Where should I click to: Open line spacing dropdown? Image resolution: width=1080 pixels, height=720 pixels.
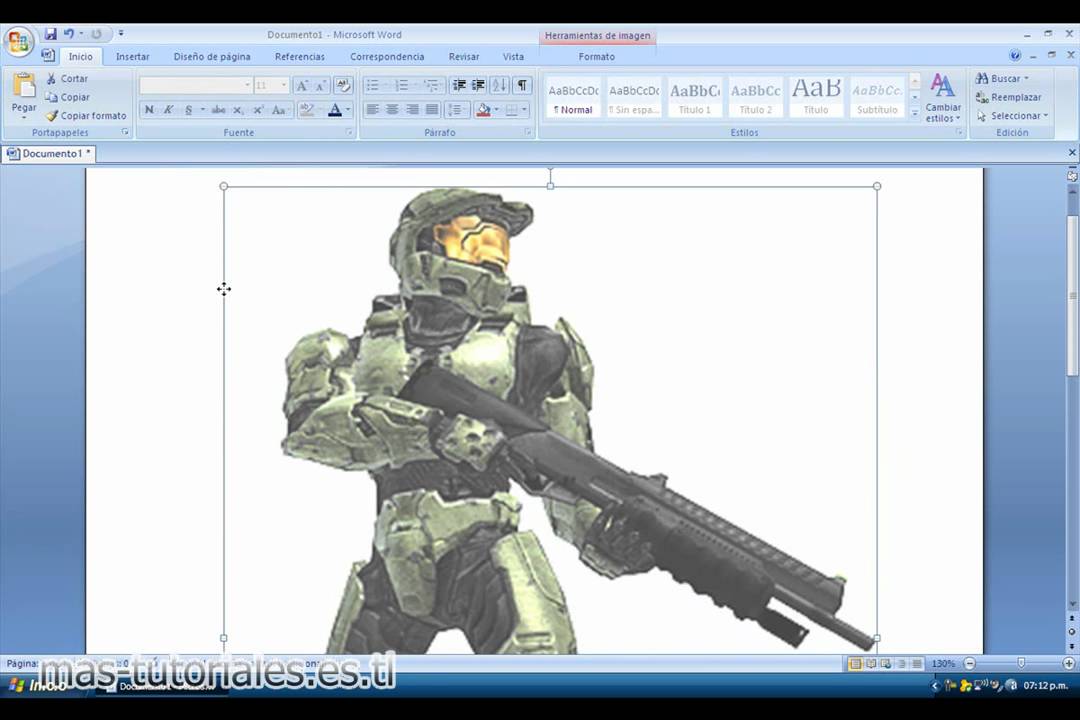[x=457, y=110]
